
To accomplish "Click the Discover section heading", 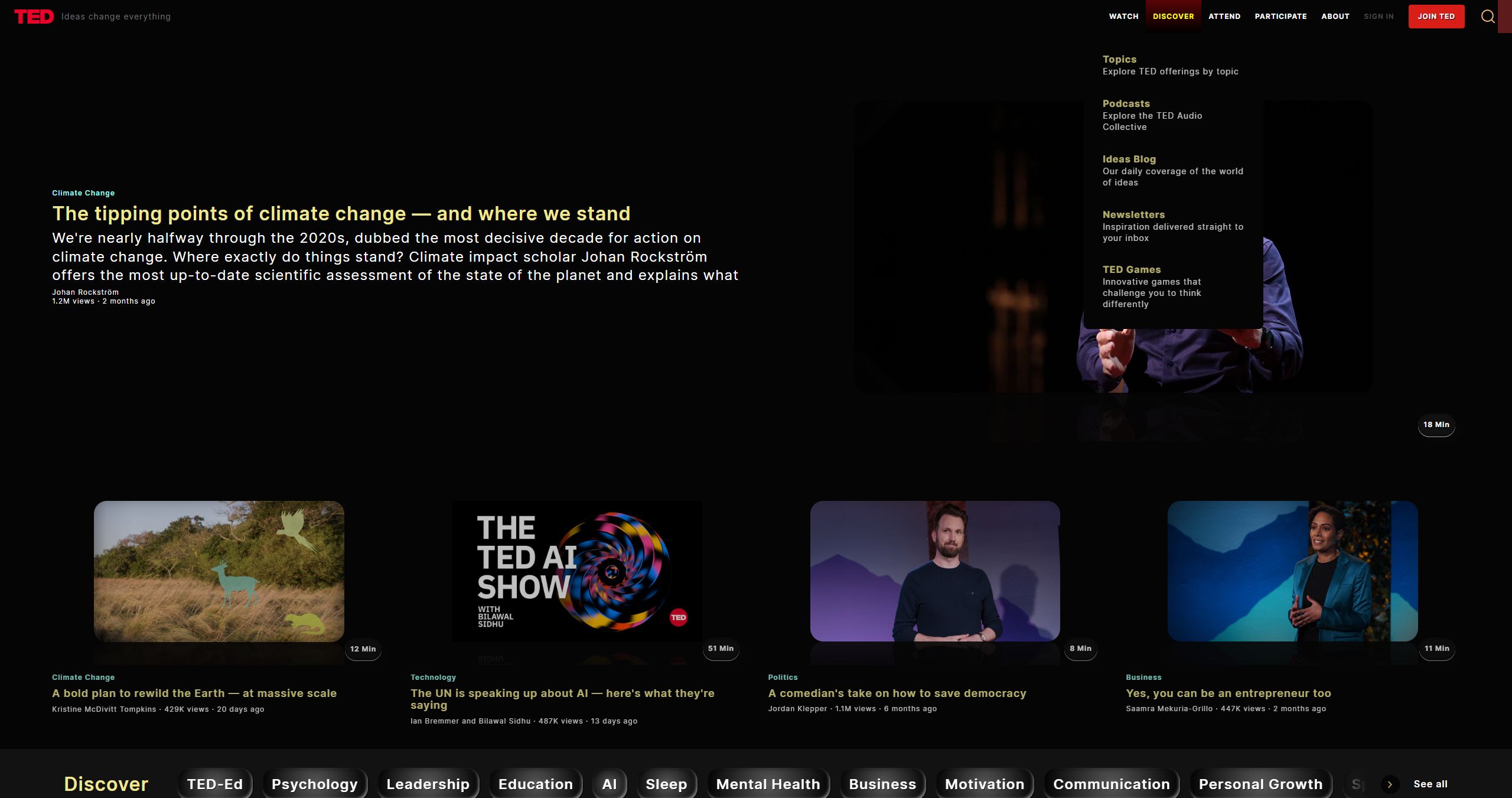I will point(106,784).
